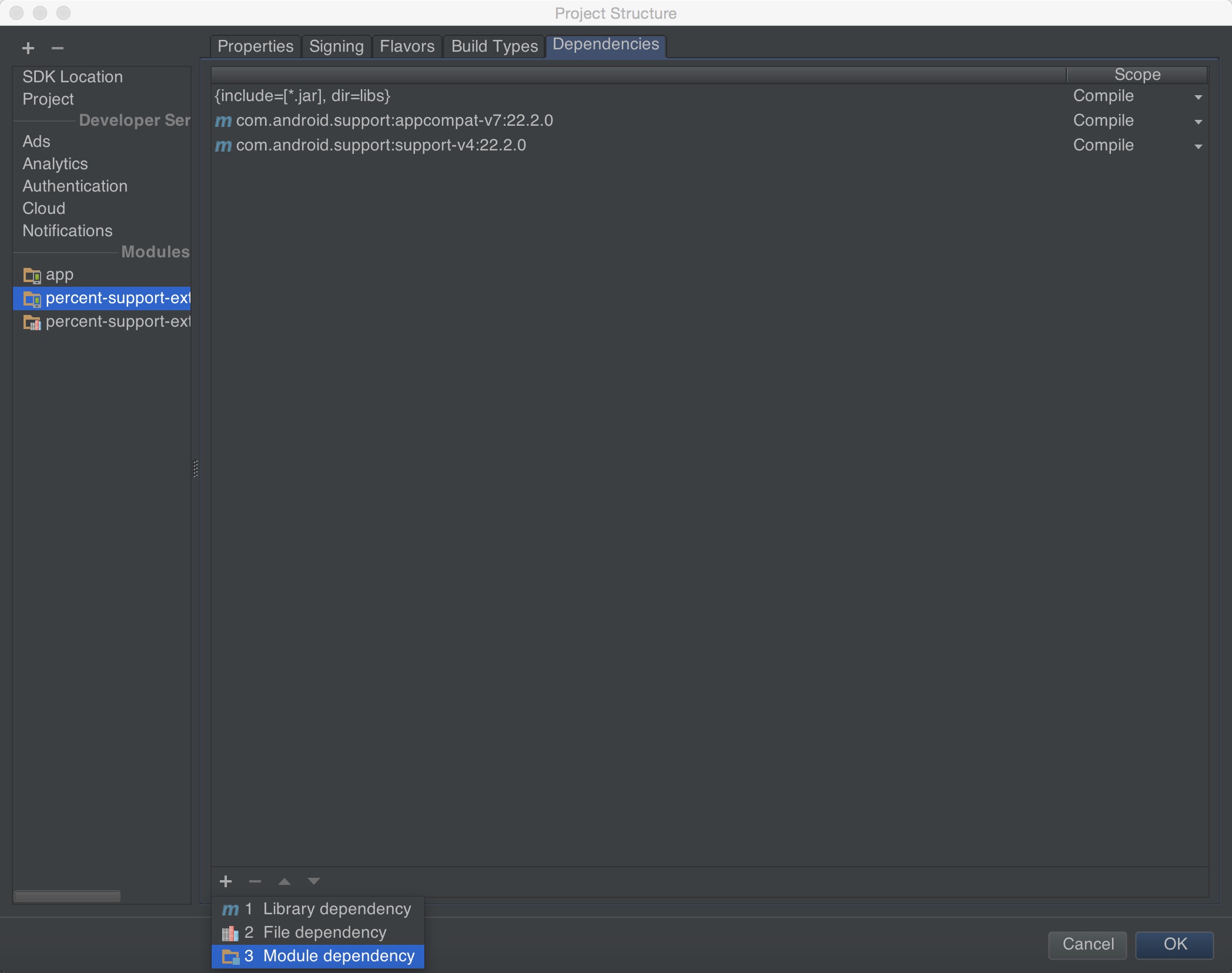Open Notifications developer service
The image size is (1232, 973).
point(68,231)
